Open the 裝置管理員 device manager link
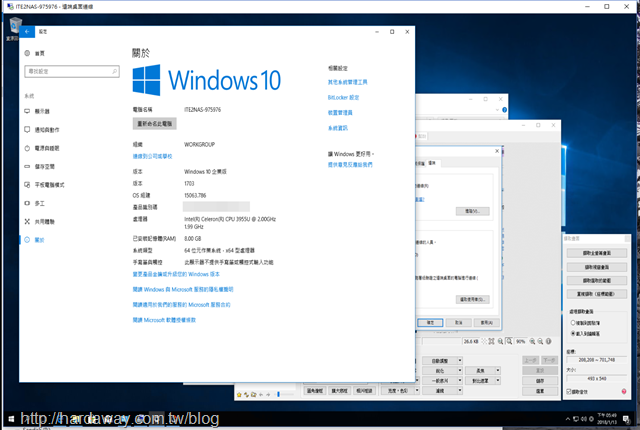 point(340,113)
